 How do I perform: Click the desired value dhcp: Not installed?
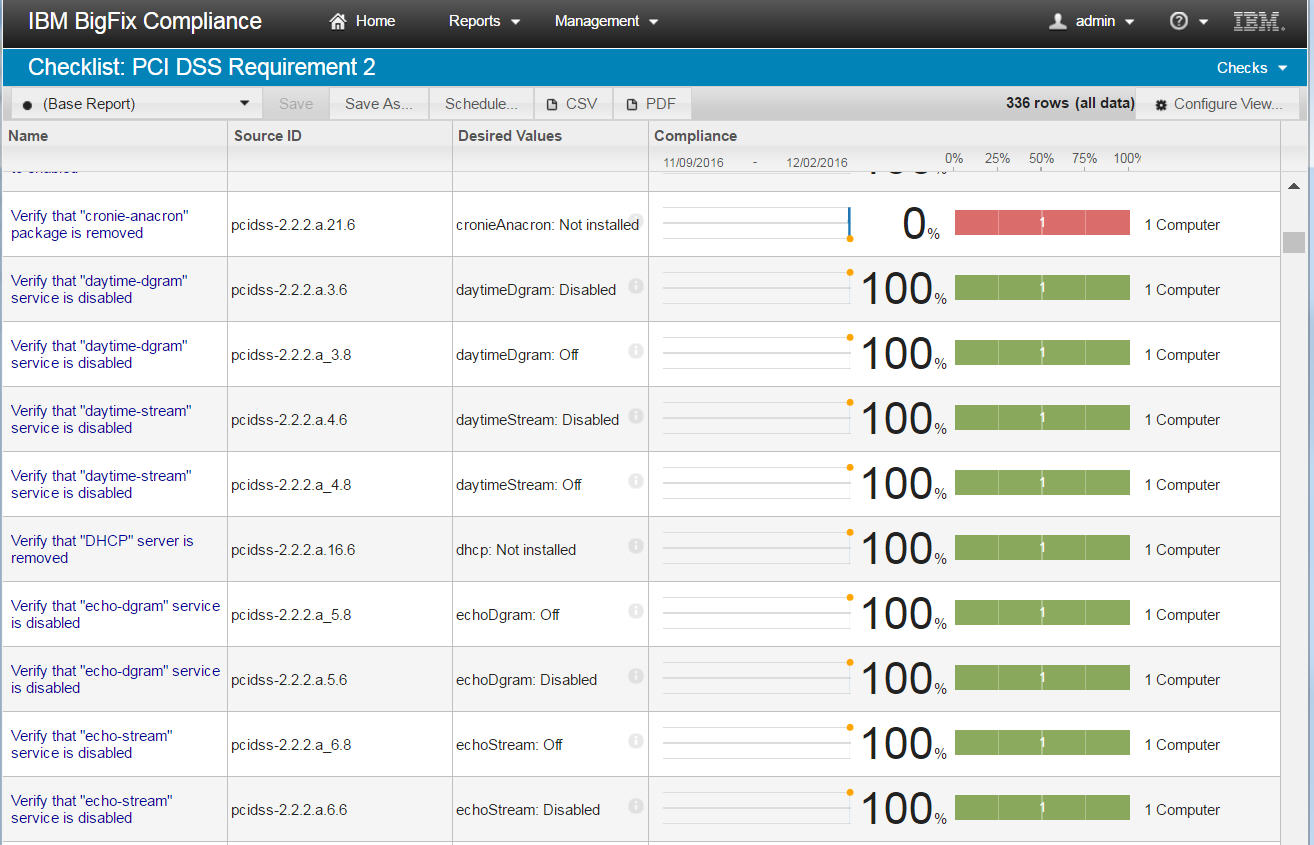516,550
